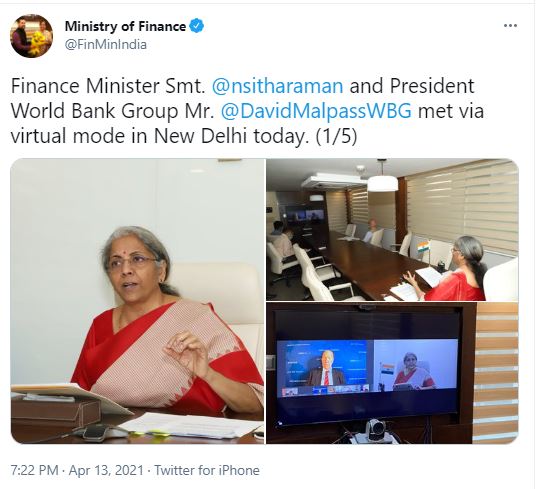This screenshot has height=489, width=536.
Task: Open the @nsitharaman mention
Action: (277, 86)
